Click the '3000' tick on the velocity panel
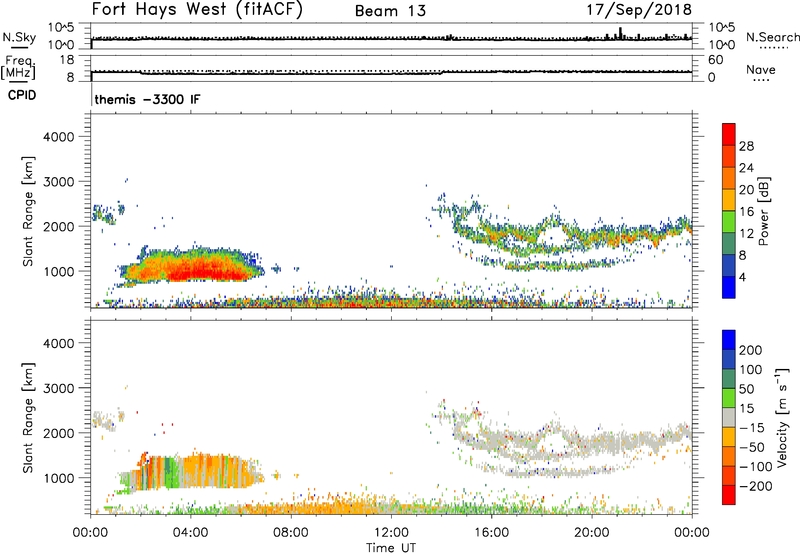This screenshot has height=554, width=800. click(59, 388)
